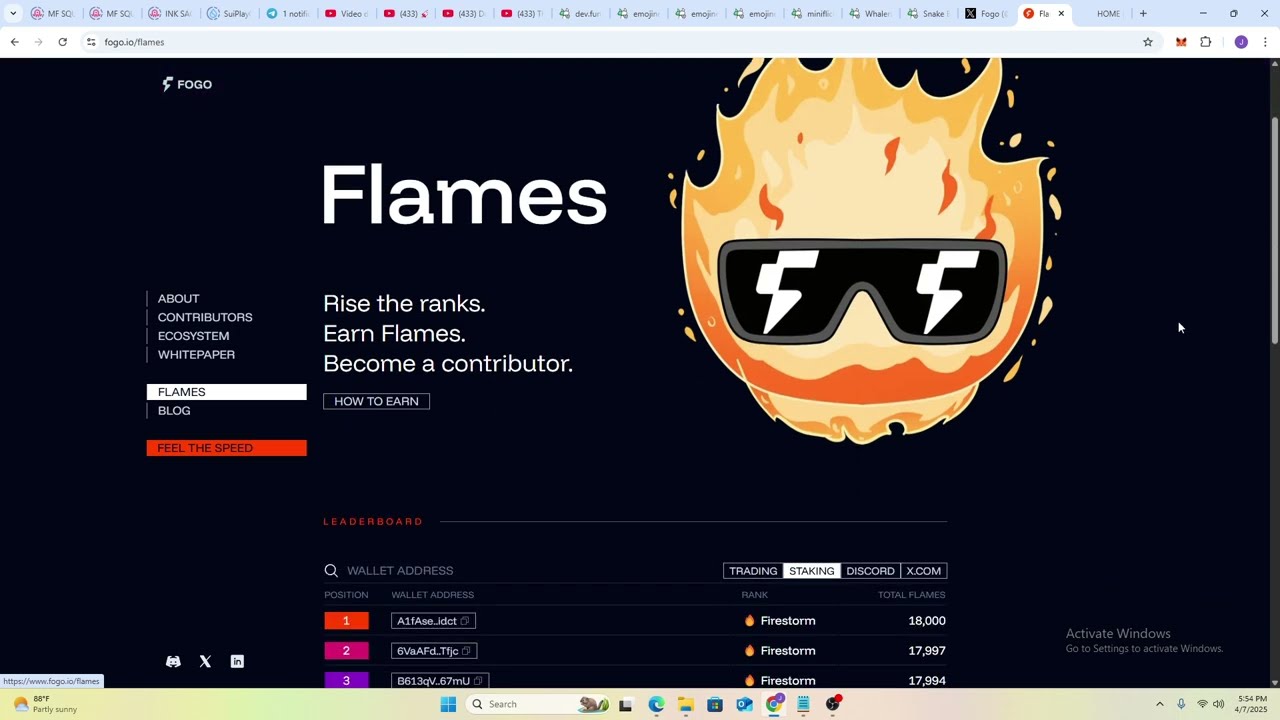The image size is (1280, 720).
Task: Open the volume control in the system tray
Action: tap(1218, 704)
